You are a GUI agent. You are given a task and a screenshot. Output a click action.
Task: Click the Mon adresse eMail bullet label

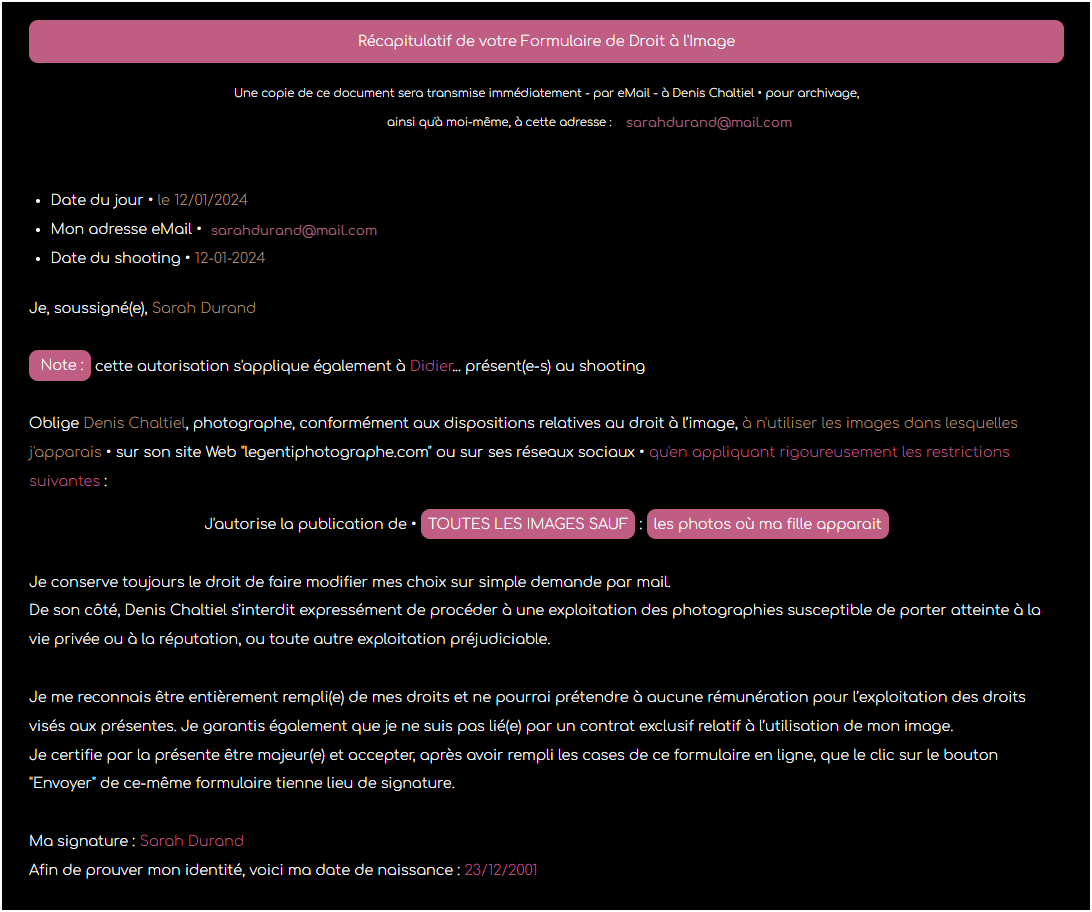[121, 230]
